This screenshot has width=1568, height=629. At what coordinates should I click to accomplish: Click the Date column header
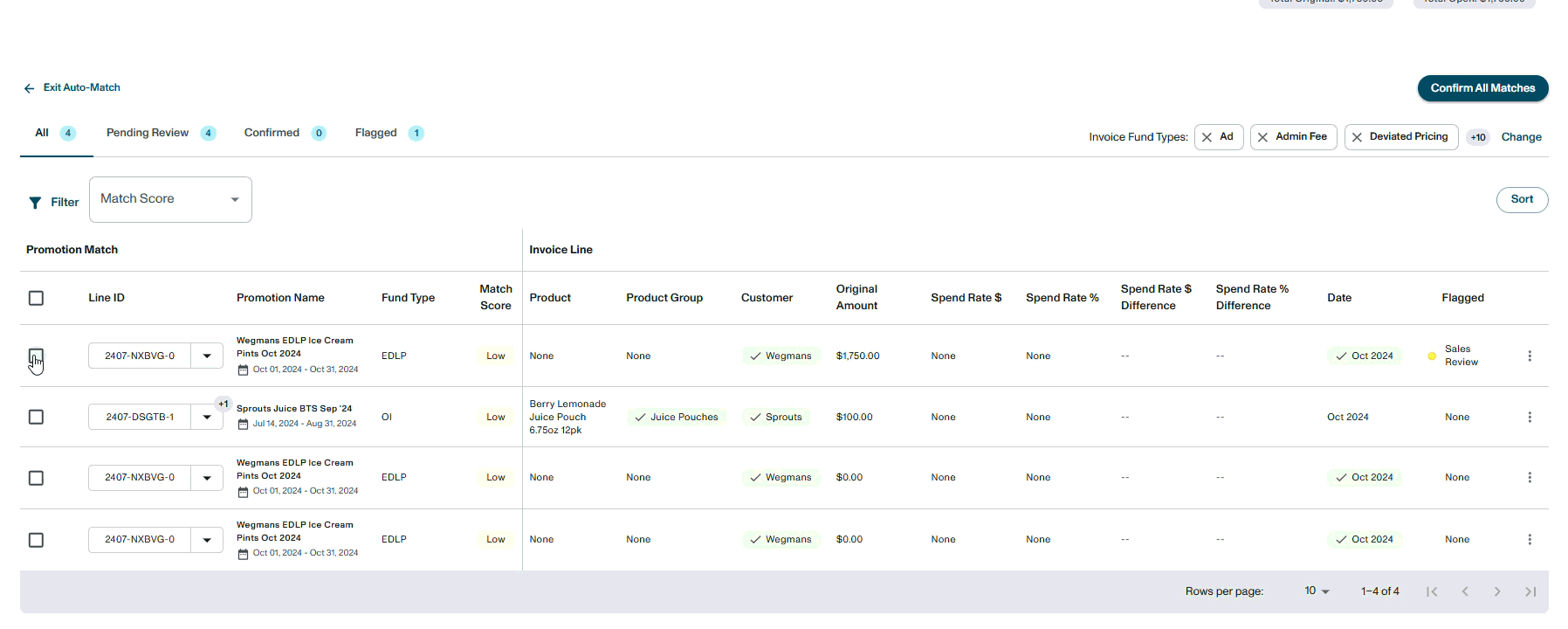click(1339, 298)
